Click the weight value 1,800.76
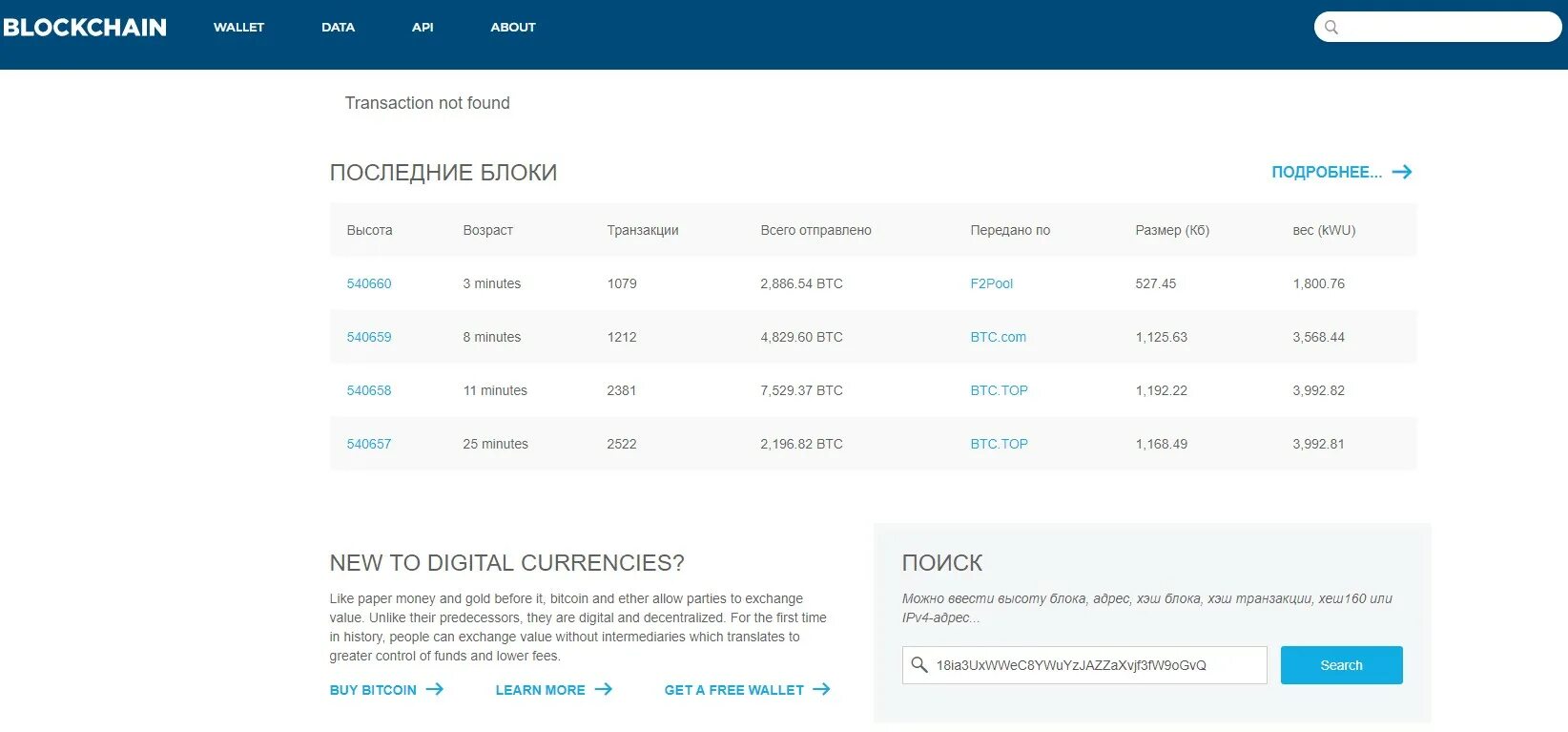Screen dimensions: 1568x732 pos(1319,283)
